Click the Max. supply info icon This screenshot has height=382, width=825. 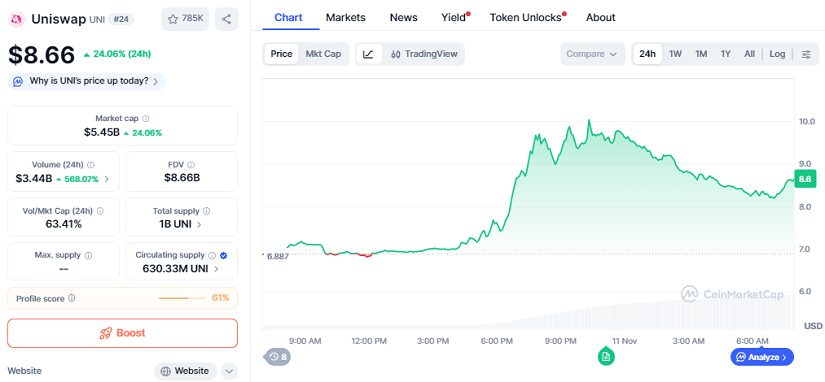[88, 255]
